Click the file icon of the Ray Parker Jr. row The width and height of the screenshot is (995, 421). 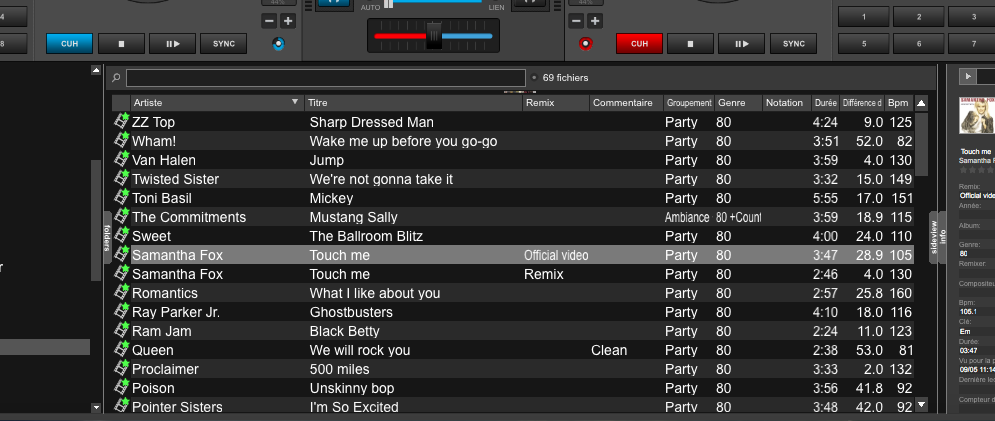pyautogui.click(x=121, y=311)
